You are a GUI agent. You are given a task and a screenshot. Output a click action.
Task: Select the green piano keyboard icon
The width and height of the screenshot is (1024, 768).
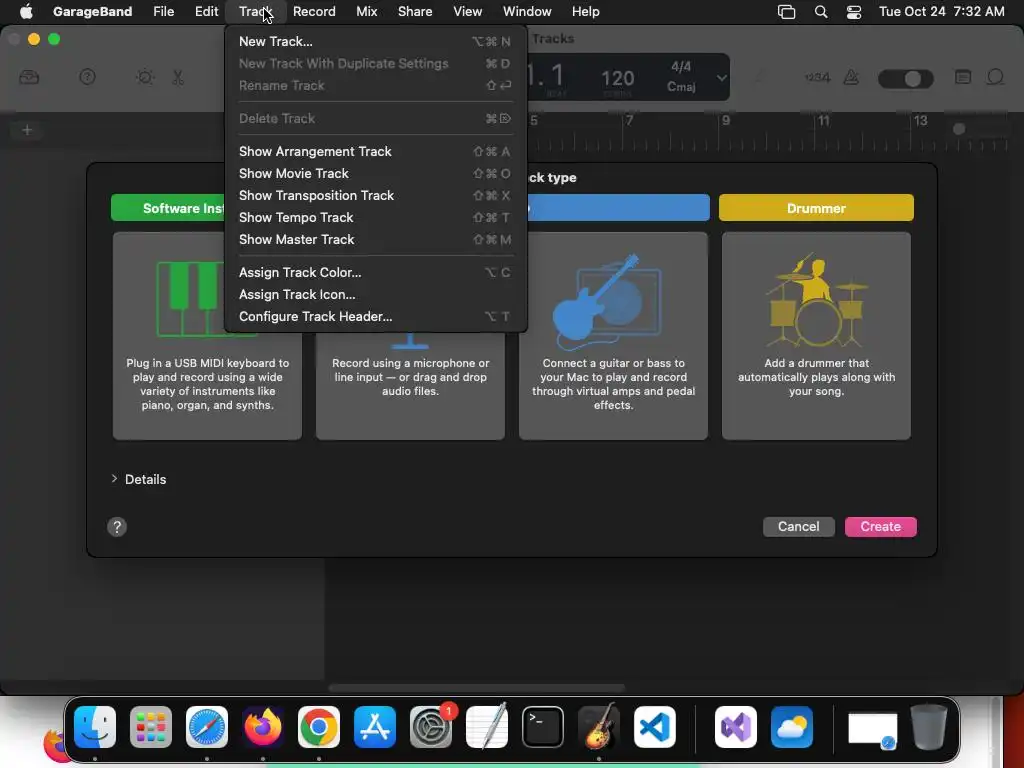(x=189, y=298)
